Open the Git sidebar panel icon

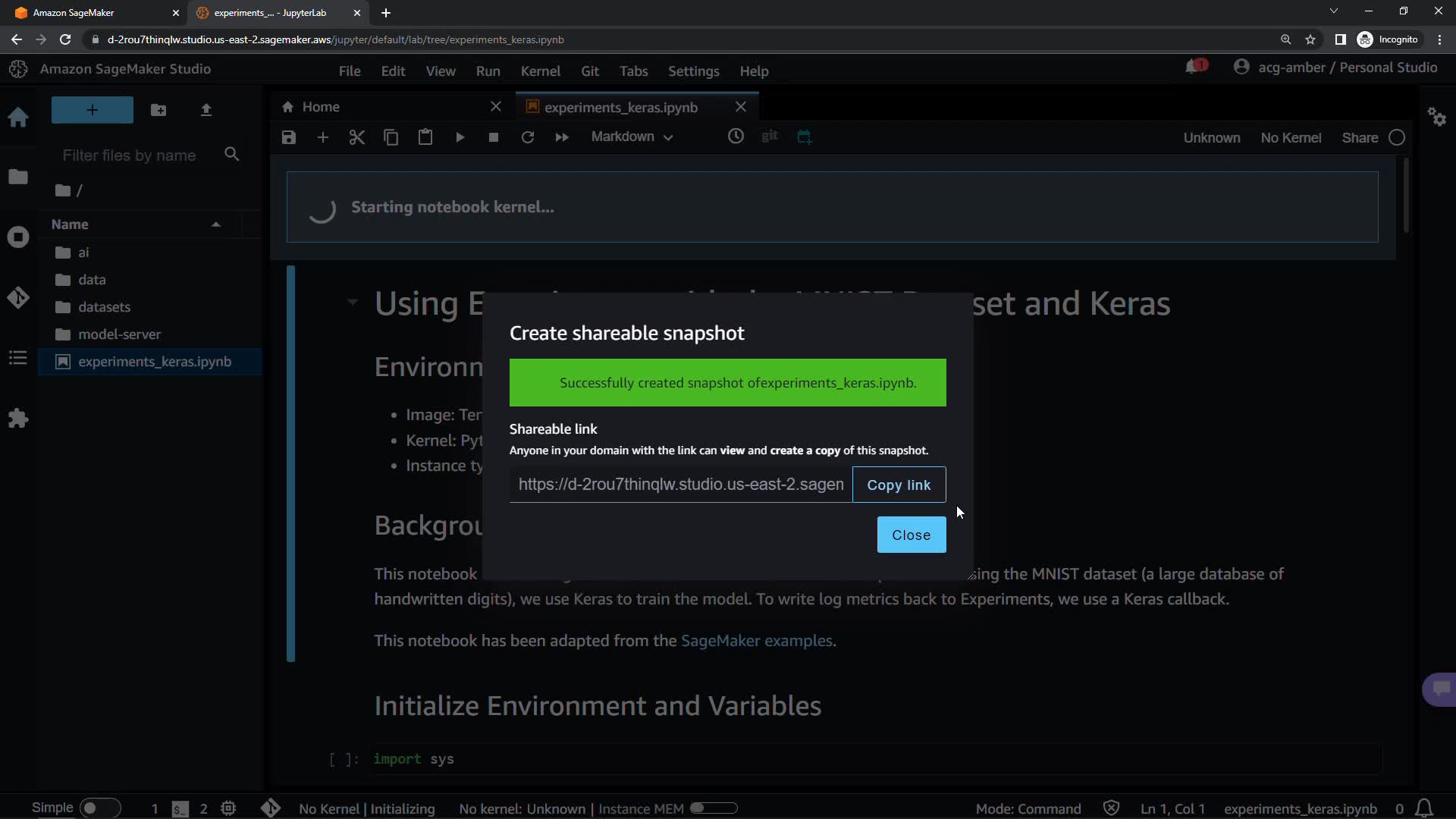(18, 297)
